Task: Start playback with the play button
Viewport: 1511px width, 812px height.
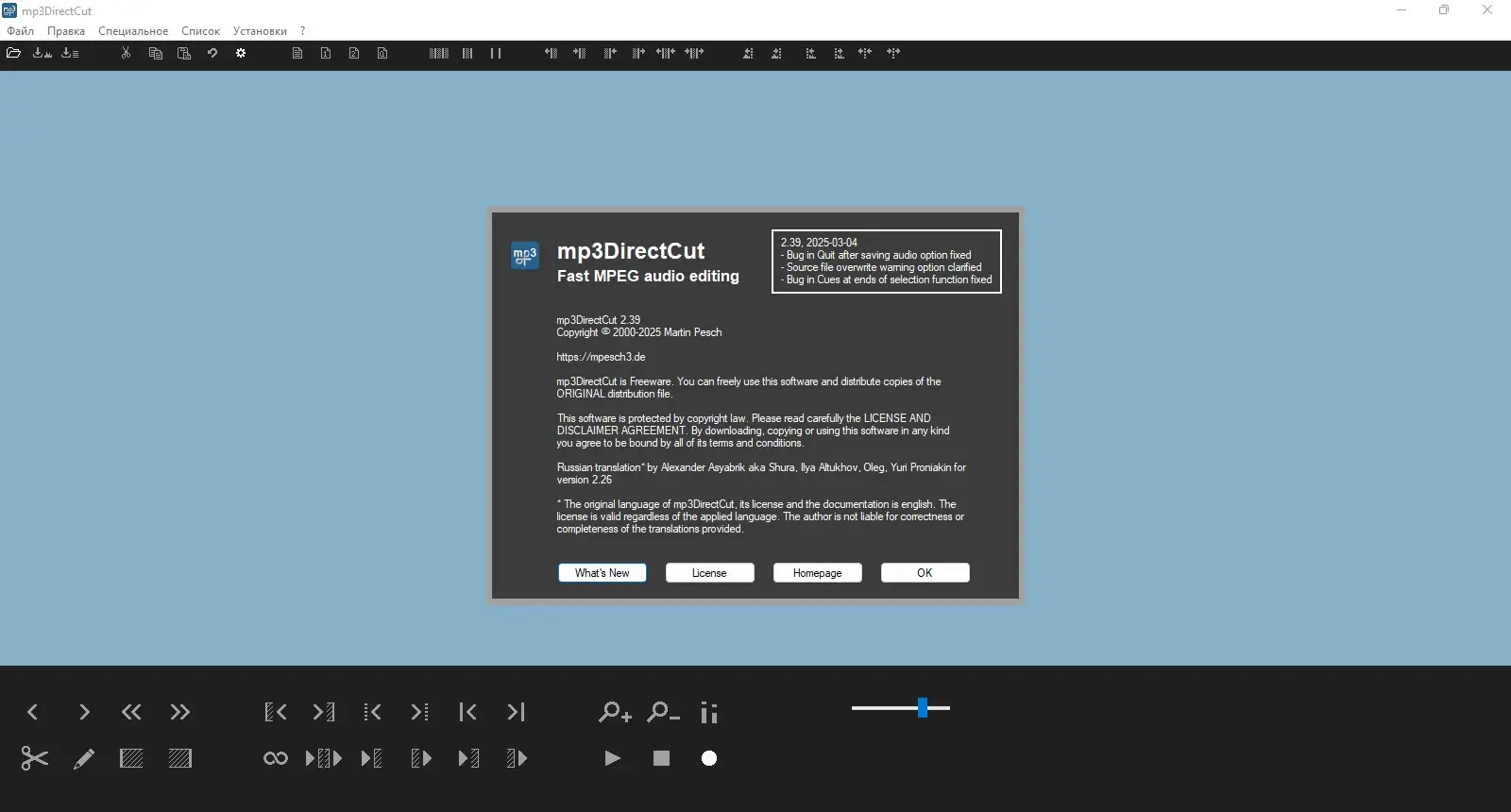Action: pos(613,758)
